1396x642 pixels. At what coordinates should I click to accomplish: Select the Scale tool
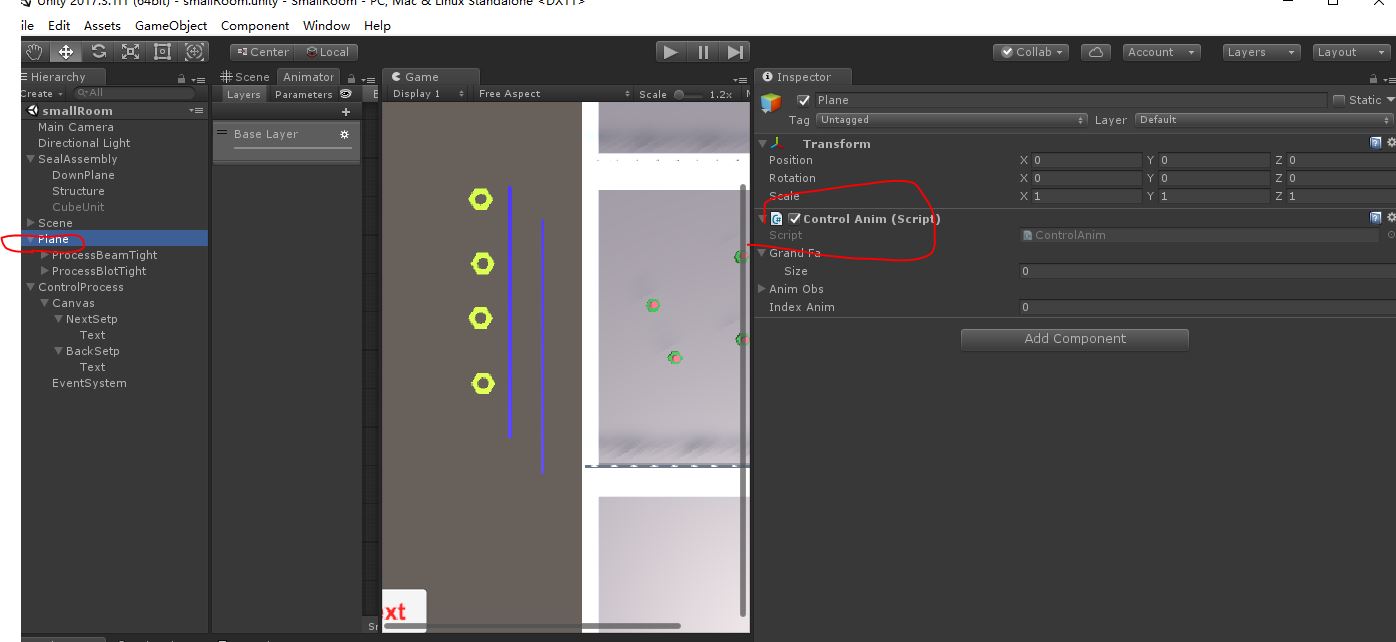pos(130,52)
